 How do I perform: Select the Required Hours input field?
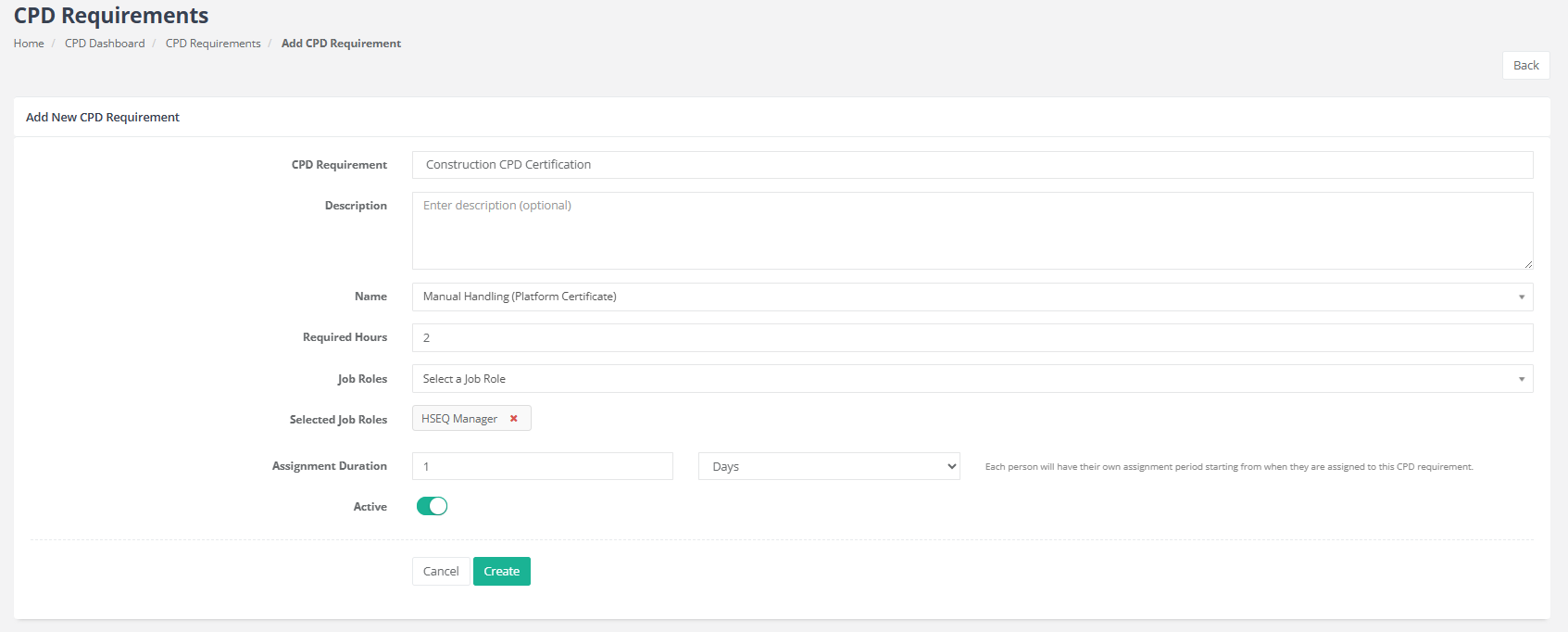point(972,338)
